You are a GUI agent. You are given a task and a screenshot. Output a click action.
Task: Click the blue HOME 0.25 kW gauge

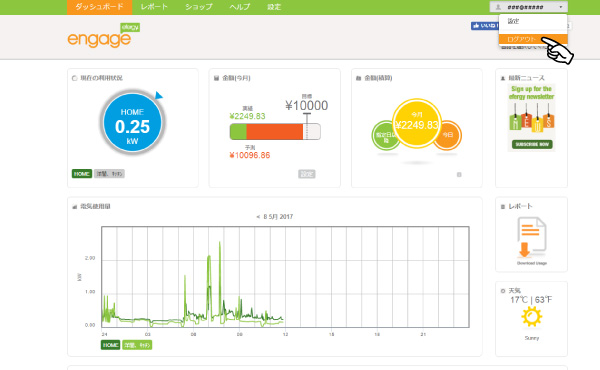pyautogui.click(x=132, y=122)
